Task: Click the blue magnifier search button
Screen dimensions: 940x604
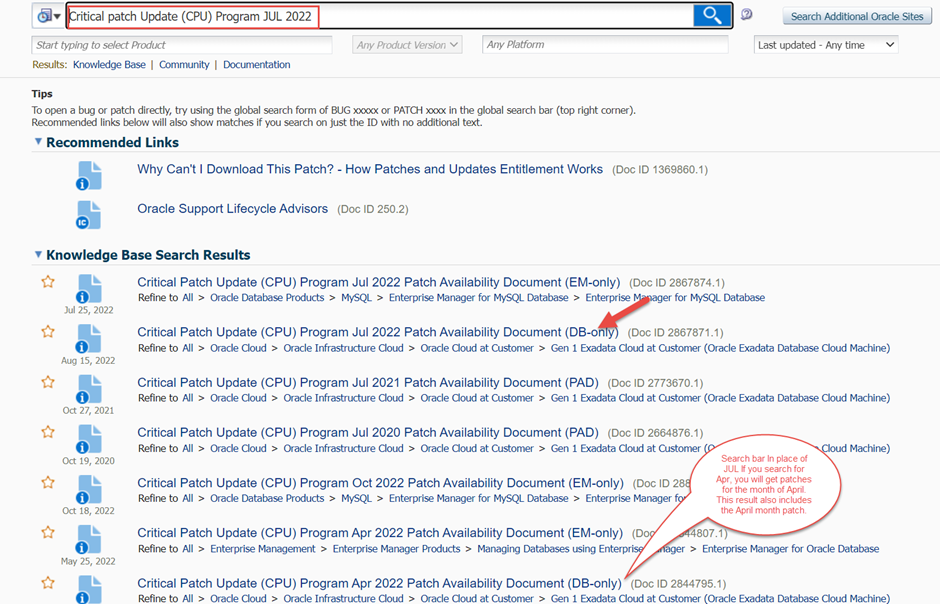Action: coord(712,16)
